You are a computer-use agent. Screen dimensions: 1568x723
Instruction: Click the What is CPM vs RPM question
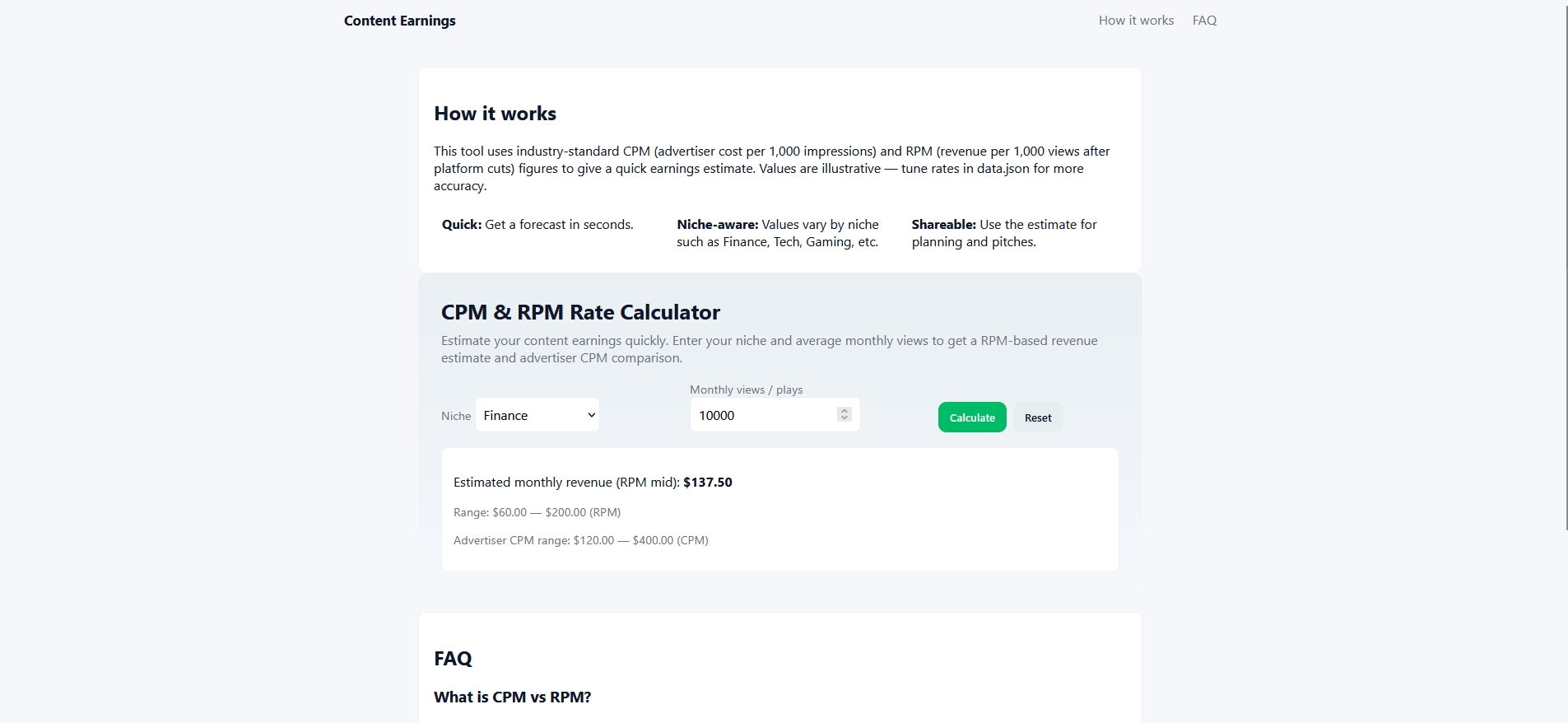pos(512,697)
